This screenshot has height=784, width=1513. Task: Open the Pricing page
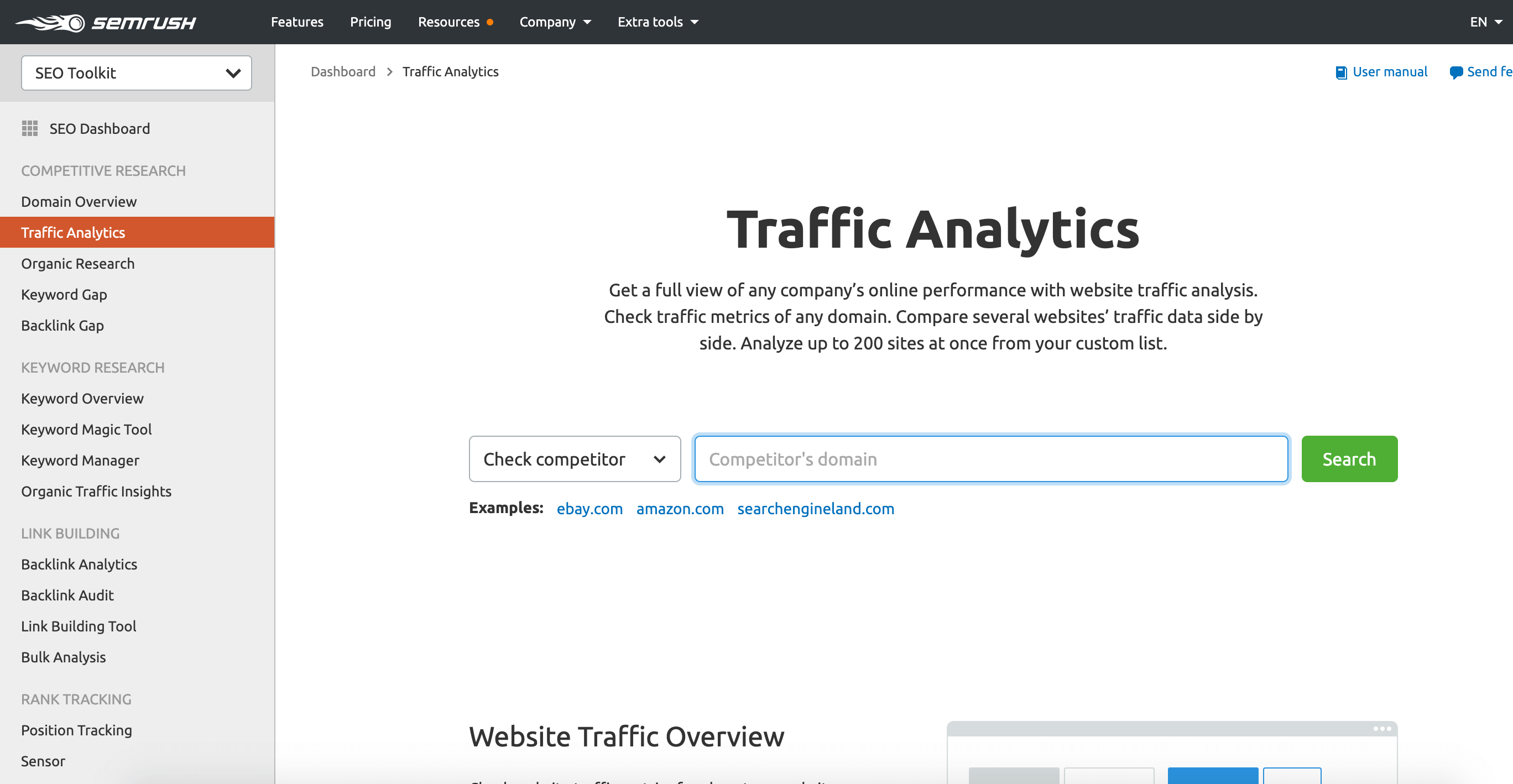click(371, 22)
